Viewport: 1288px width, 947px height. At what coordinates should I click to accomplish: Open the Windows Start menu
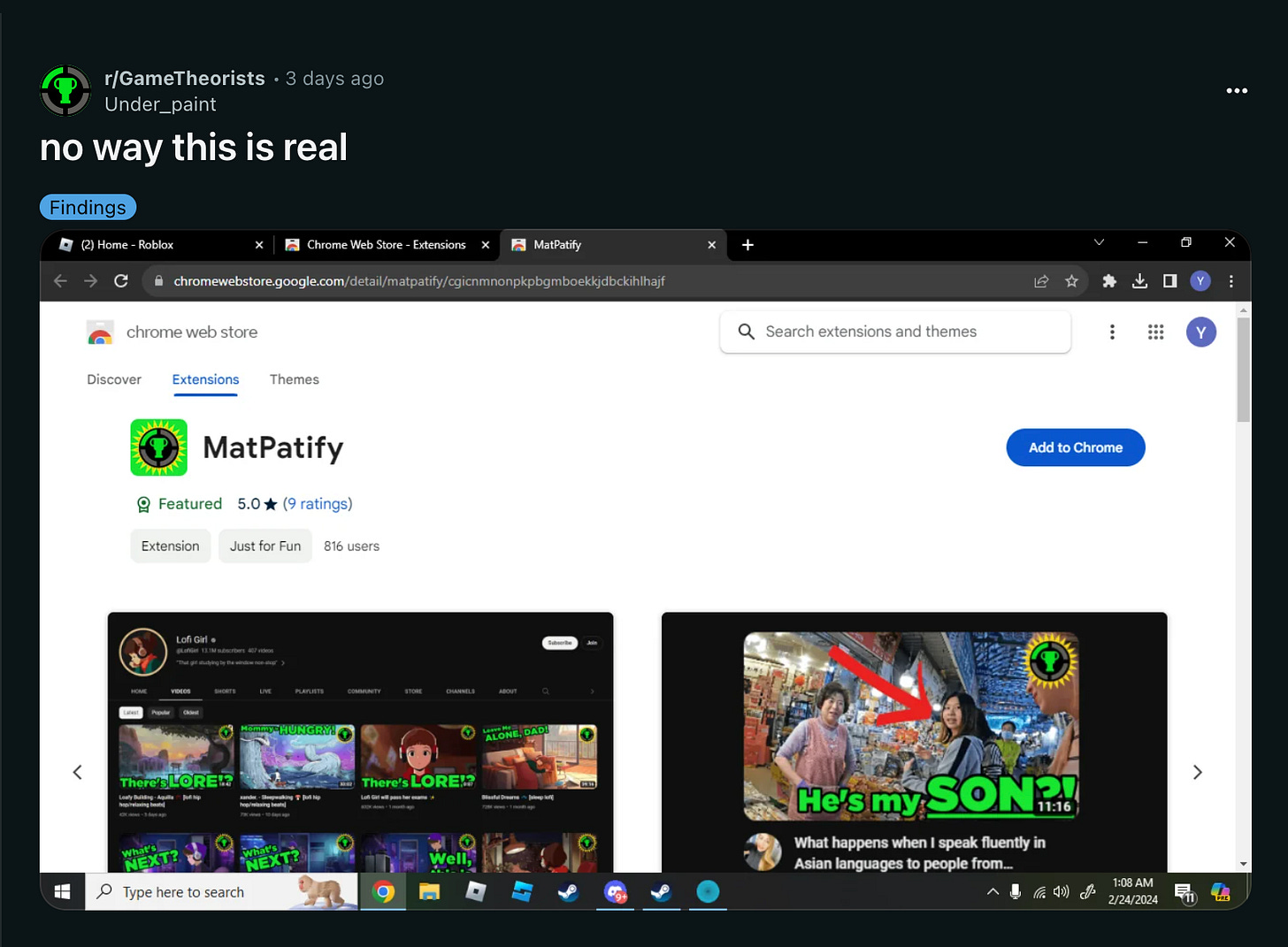click(x=63, y=892)
